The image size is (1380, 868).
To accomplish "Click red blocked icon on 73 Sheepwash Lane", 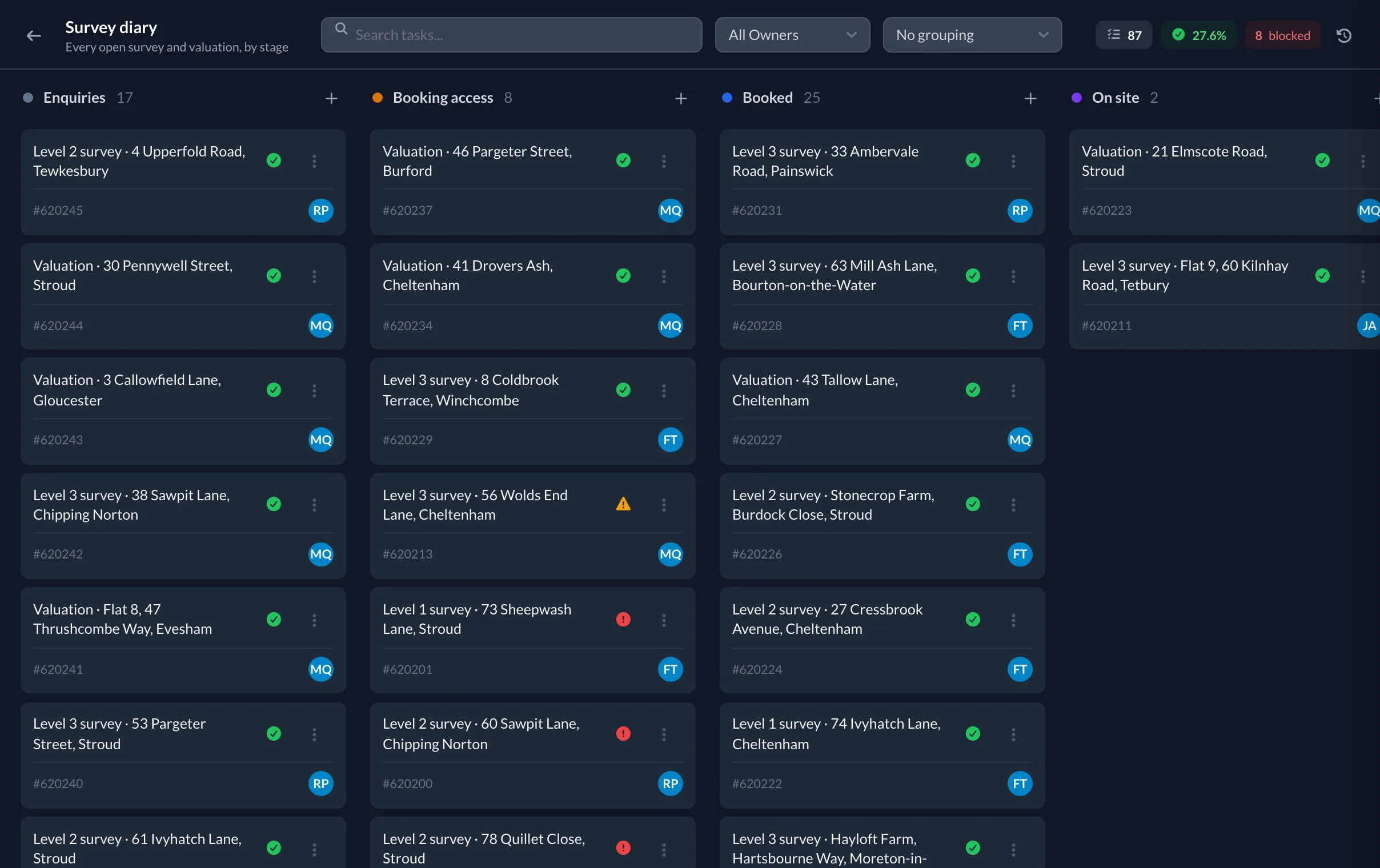I will (623, 620).
